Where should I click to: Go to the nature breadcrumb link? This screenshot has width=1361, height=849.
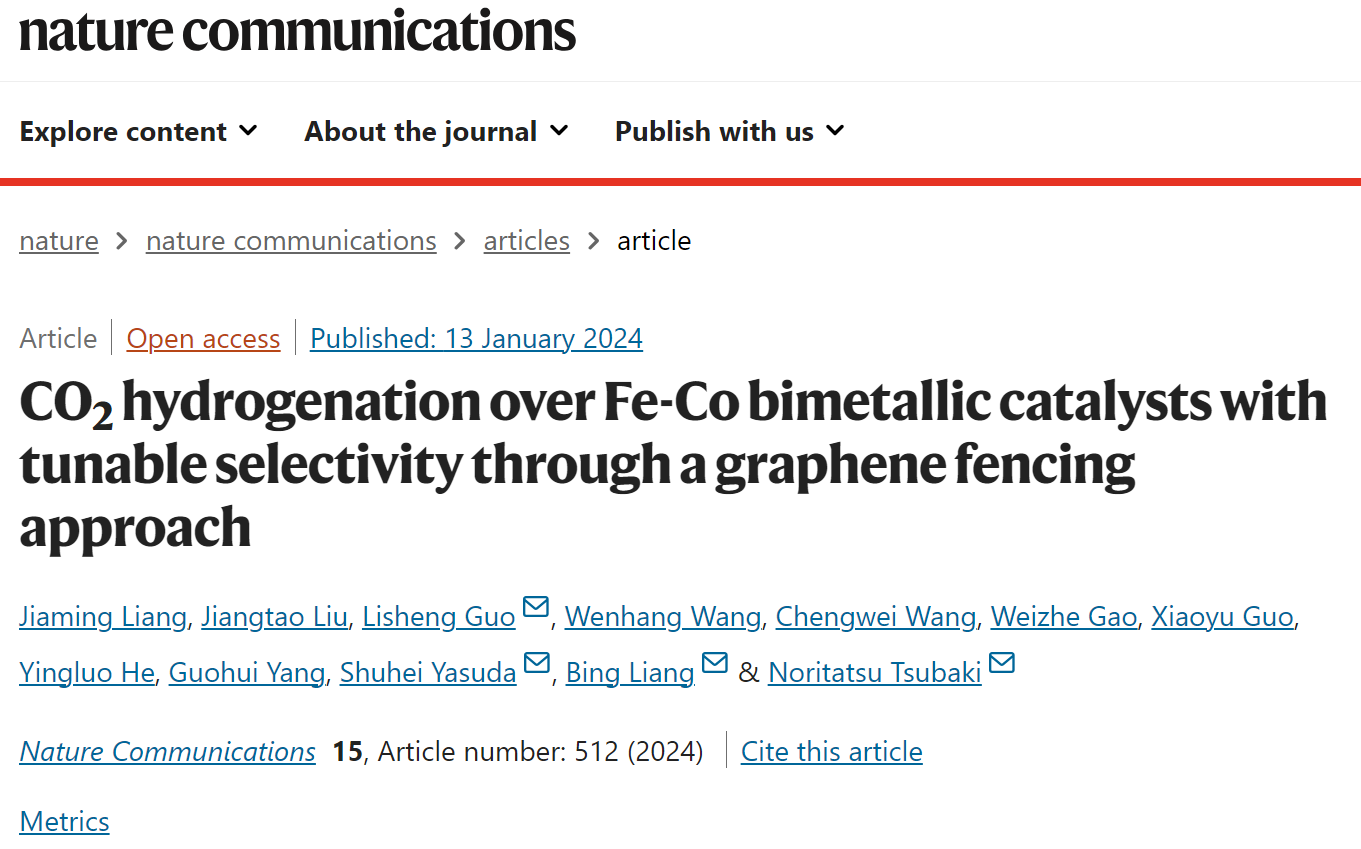coord(59,241)
